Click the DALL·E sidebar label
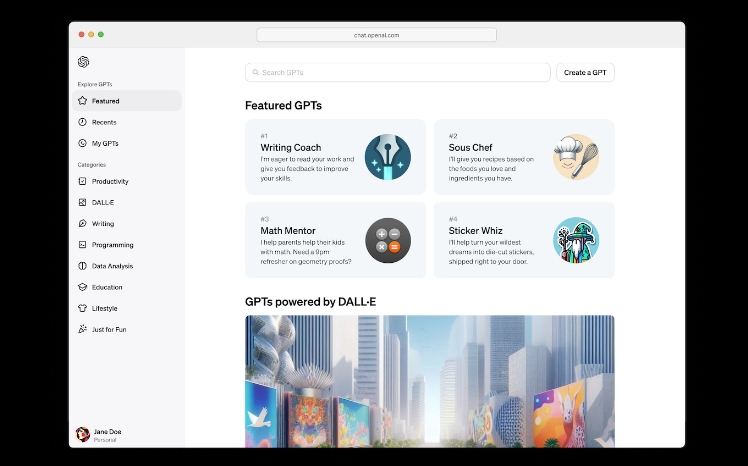This screenshot has width=748, height=466. click(x=103, y=202)
